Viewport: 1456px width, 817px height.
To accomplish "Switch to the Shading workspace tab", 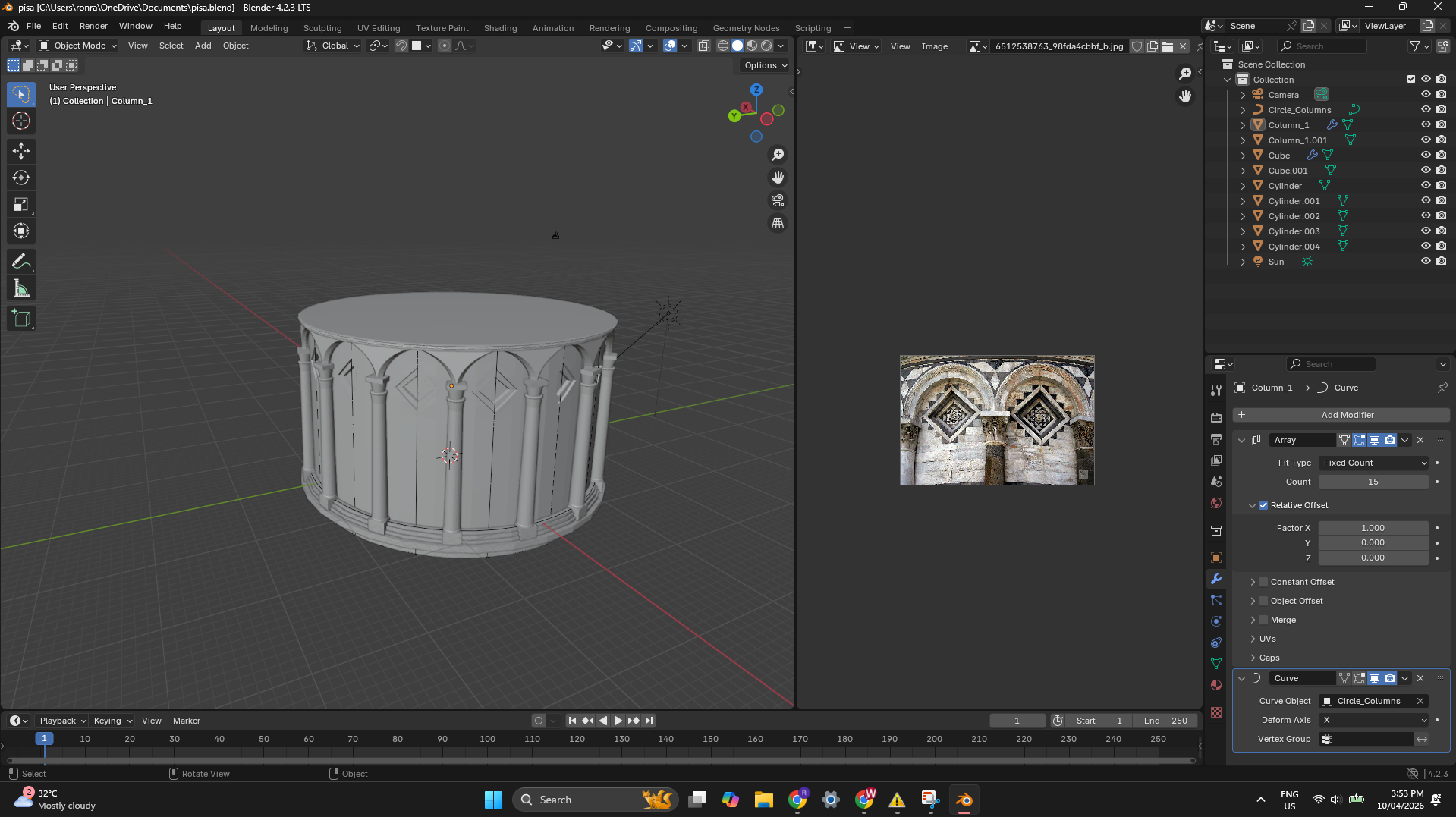I will [500, 28].
